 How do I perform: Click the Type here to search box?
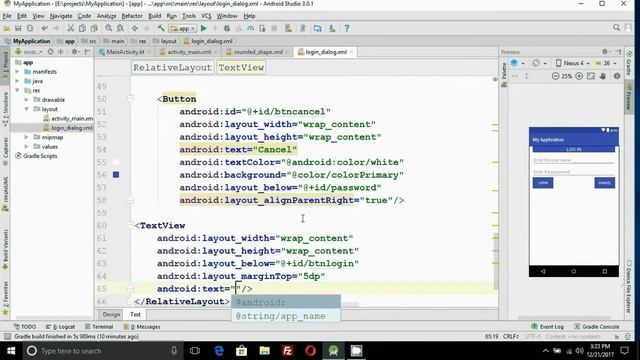pos(102,351)
